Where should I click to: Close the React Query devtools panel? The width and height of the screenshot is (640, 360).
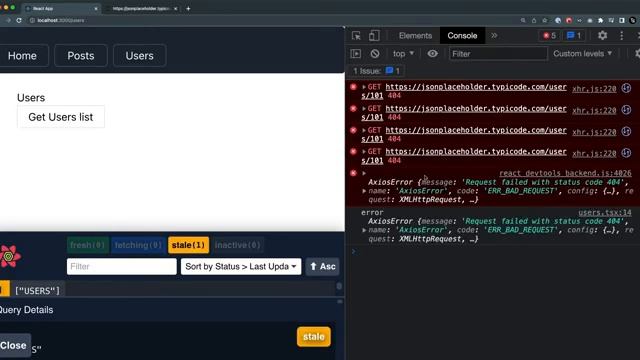click(x=14, y=345)
